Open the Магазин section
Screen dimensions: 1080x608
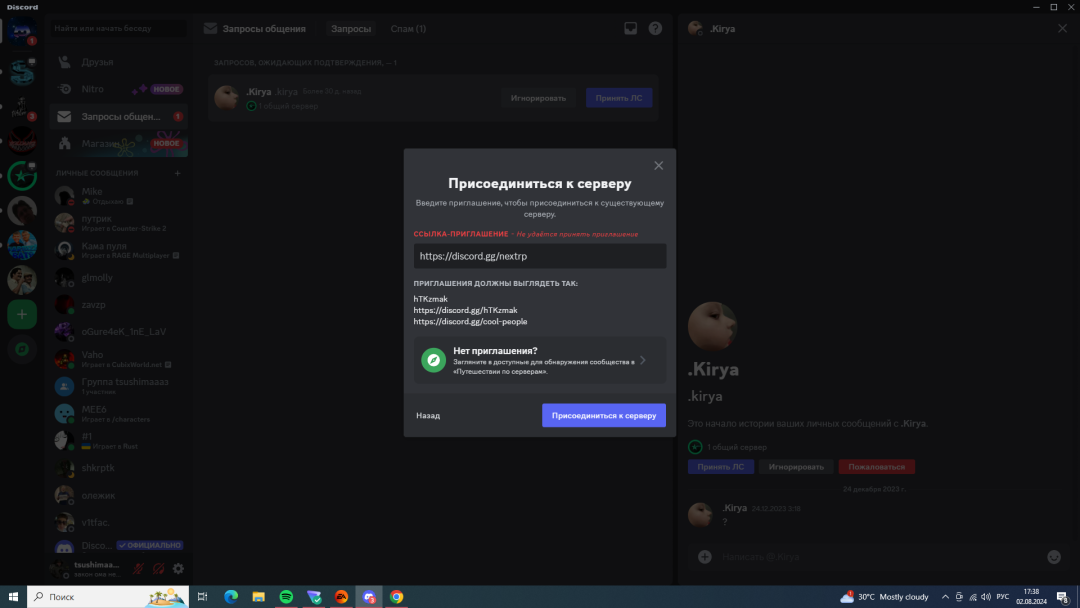point(118,143)
